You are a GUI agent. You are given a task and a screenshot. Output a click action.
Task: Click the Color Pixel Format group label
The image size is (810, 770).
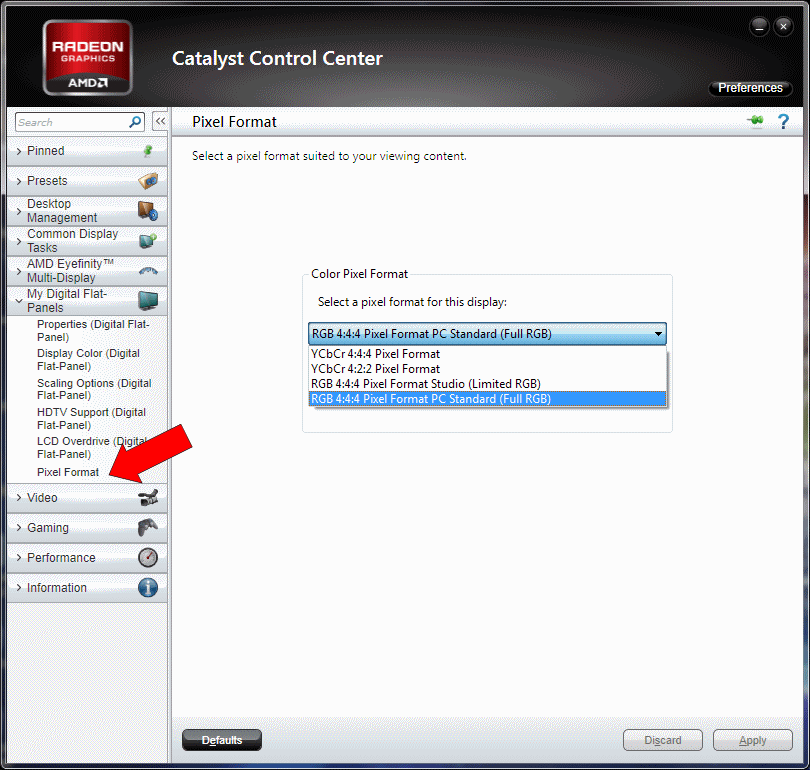359,274
